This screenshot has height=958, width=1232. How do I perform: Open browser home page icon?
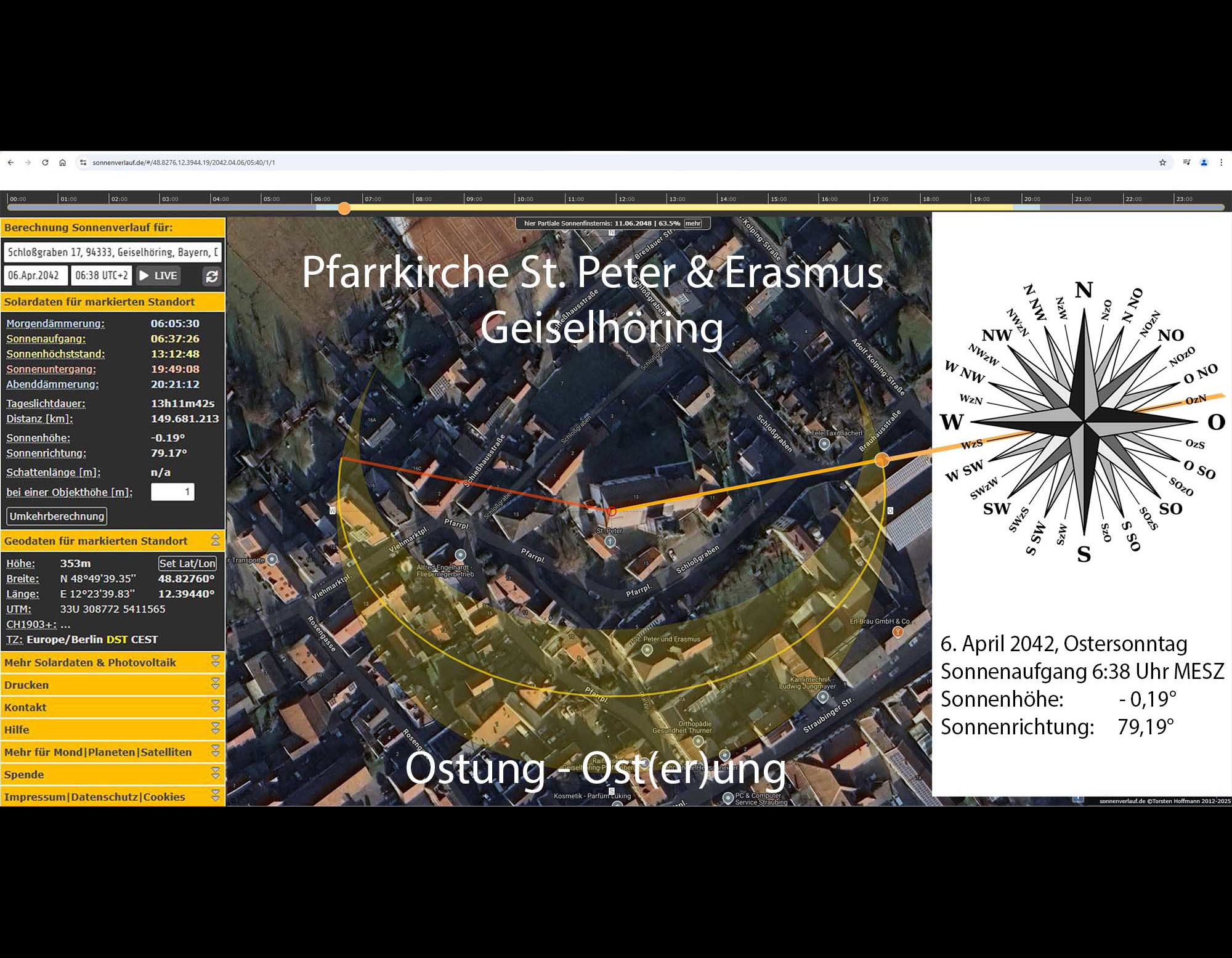(x=62, y=163)
